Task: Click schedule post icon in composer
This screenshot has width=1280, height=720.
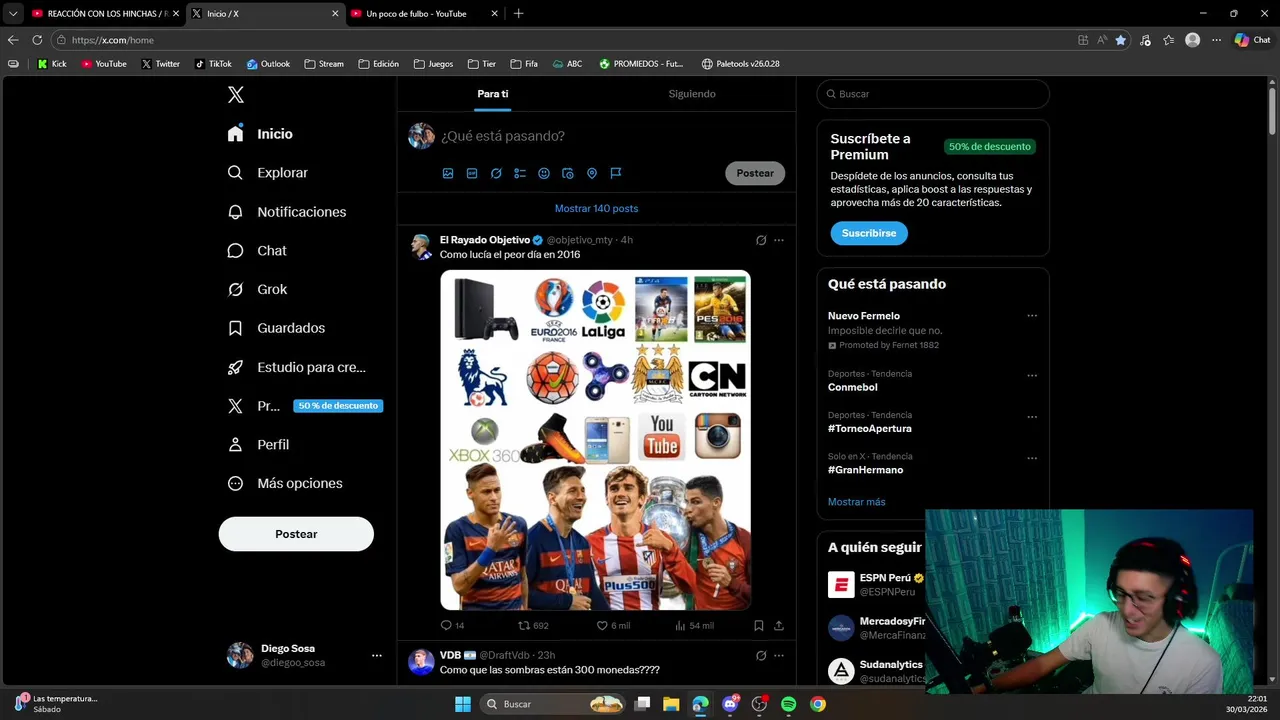Action: tap(568, 173)
